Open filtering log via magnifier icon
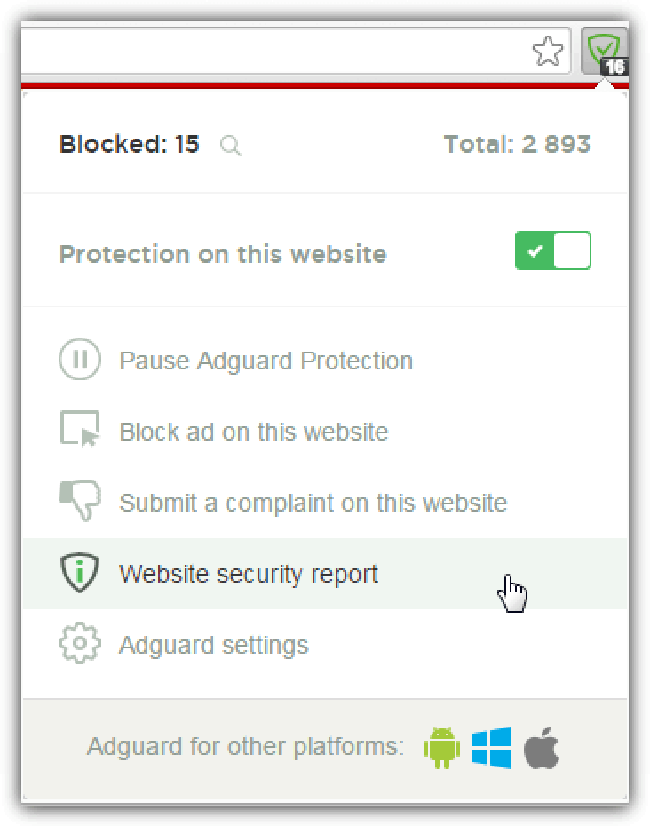650x826 pixels. (x=231, y=146)
